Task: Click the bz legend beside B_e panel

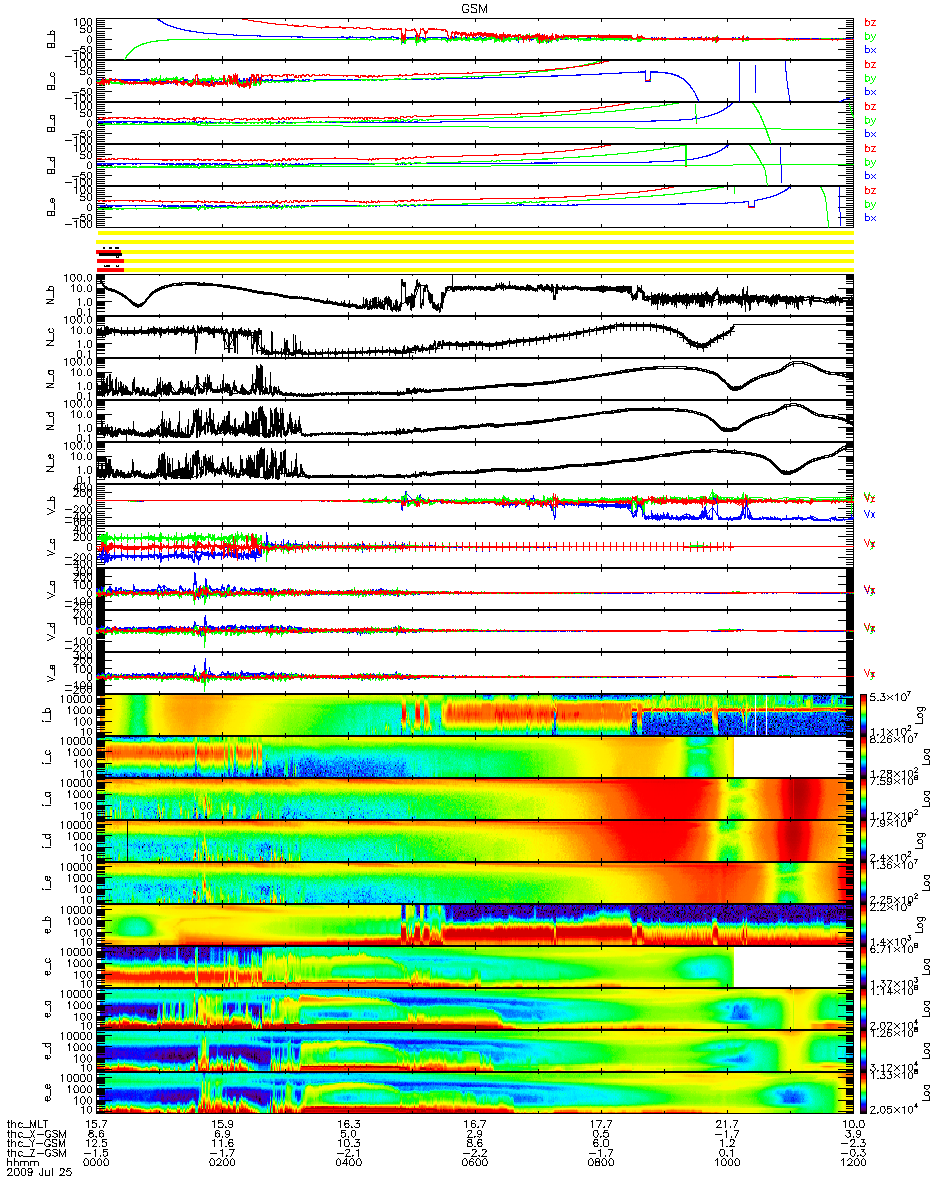Action: tap(870, 190)
